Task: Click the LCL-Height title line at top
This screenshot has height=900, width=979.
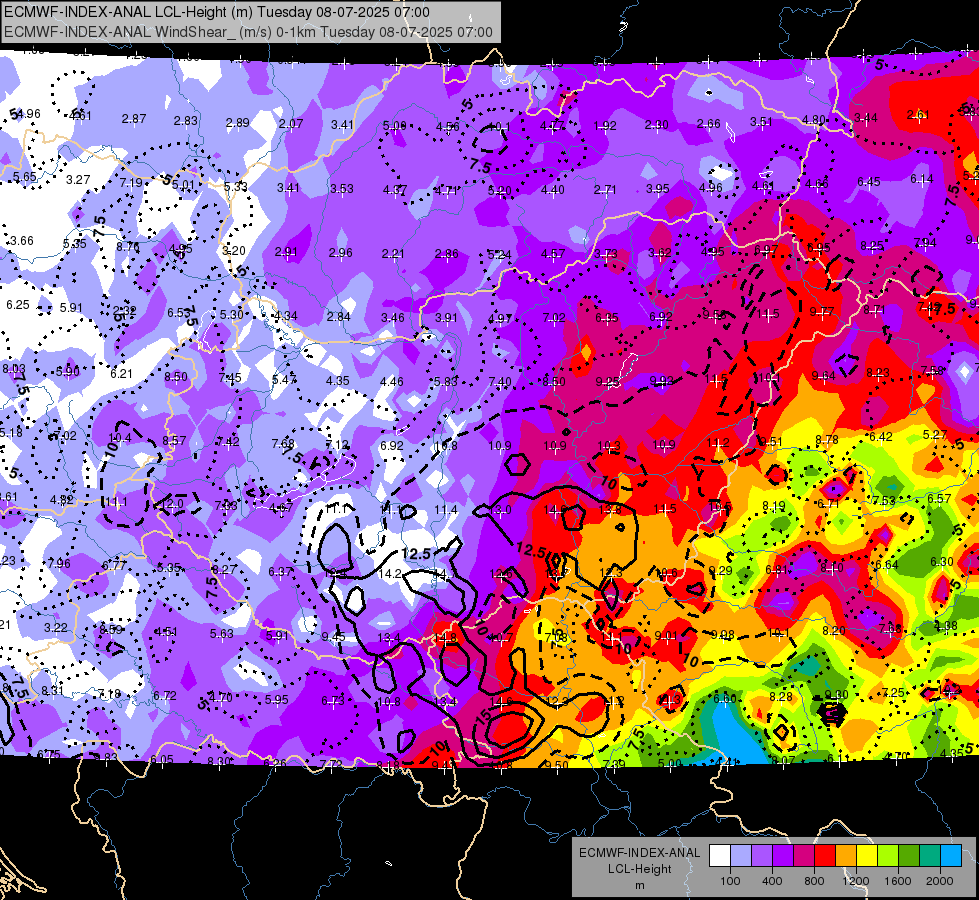Action: [x=217, y=12]
